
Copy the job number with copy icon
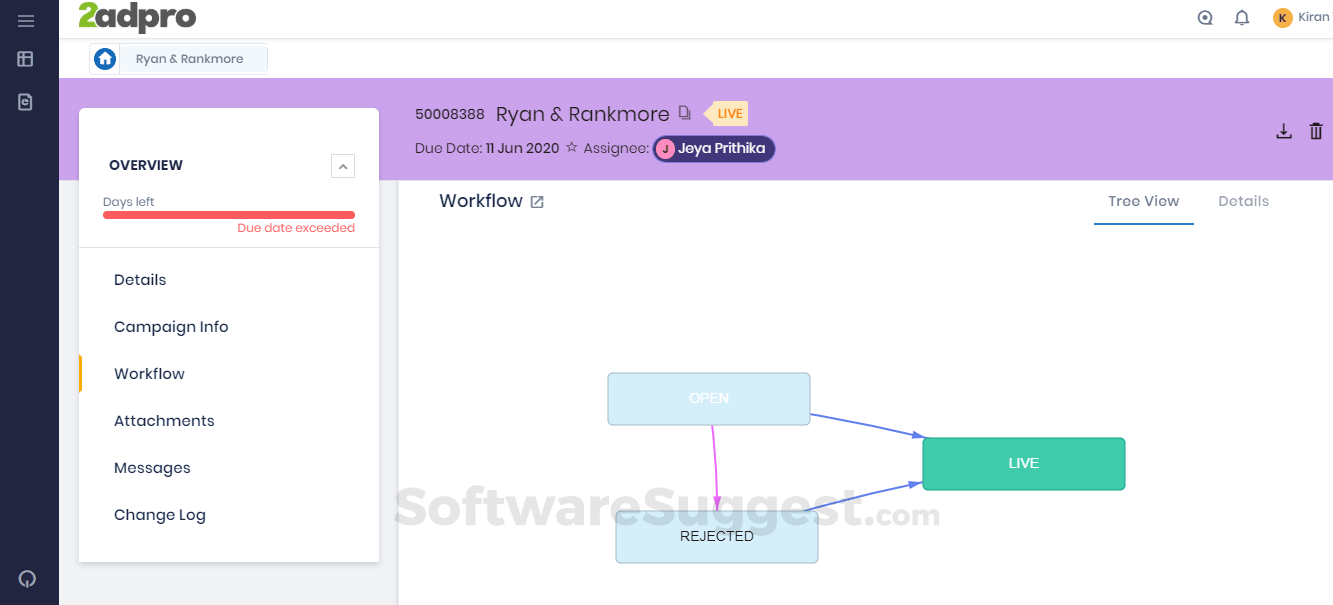(x=685, y=113)
